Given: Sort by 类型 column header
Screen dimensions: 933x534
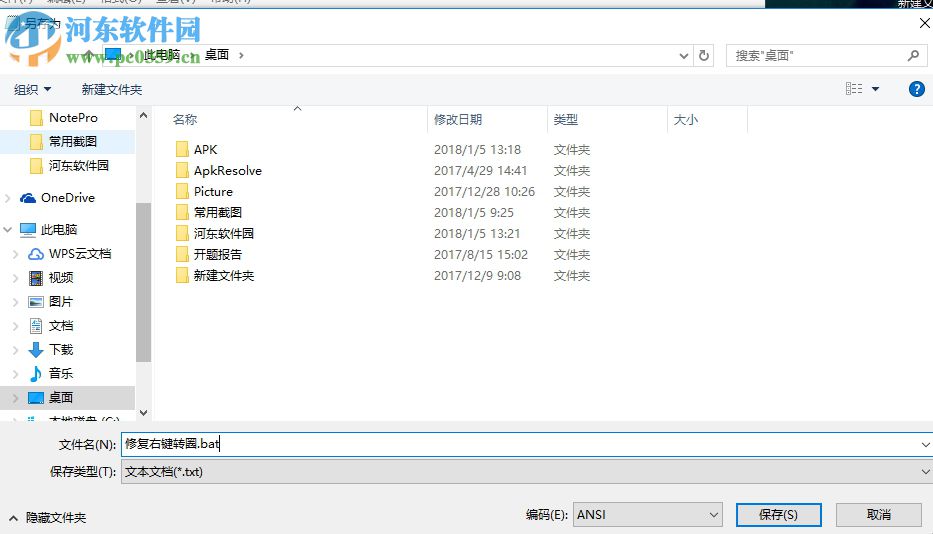Looking at the screenshot, I should 566,120.
